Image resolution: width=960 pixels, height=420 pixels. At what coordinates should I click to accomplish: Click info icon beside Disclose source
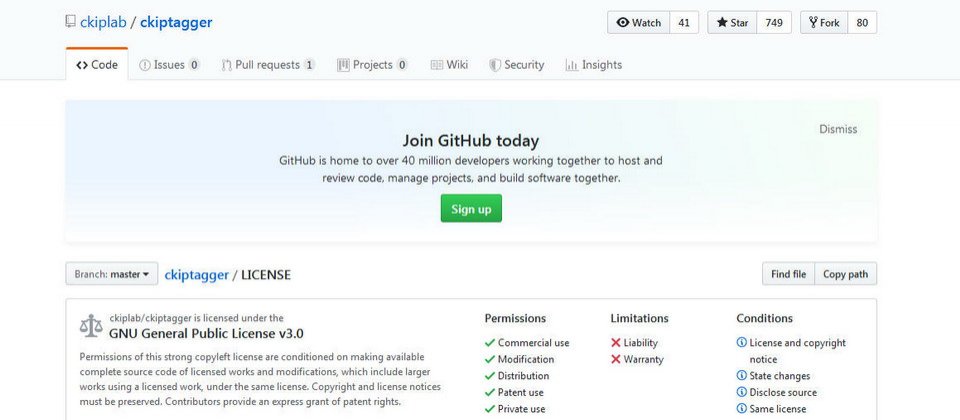[x=741, y=392]
